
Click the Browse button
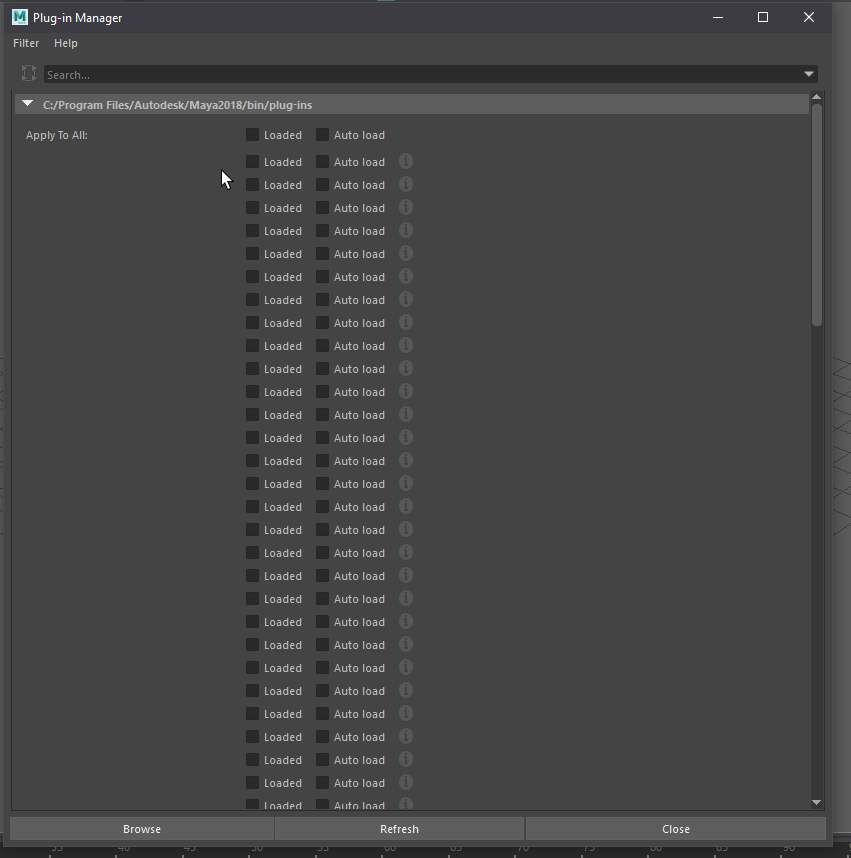pyautogui.click(x=142, y=828)
